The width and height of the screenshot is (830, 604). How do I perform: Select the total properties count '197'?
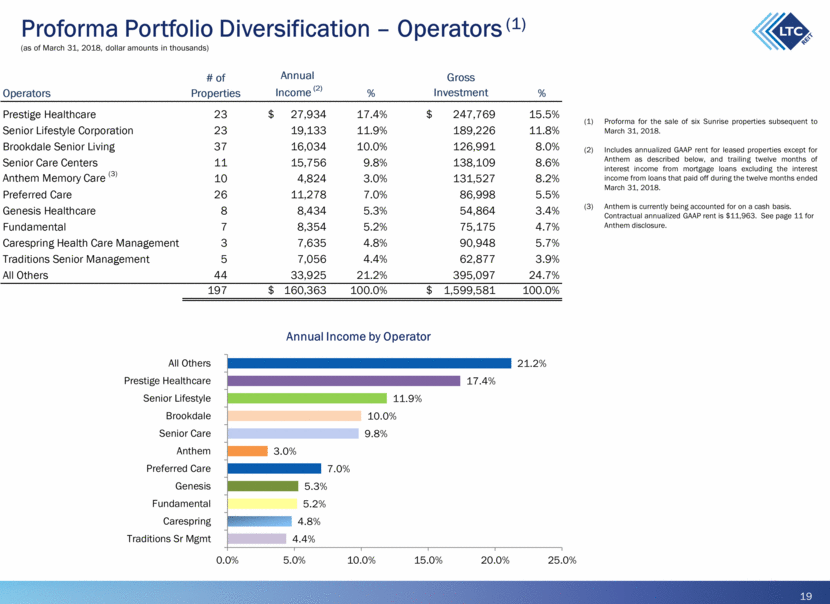pyautogui.click(x=217, y=290)
